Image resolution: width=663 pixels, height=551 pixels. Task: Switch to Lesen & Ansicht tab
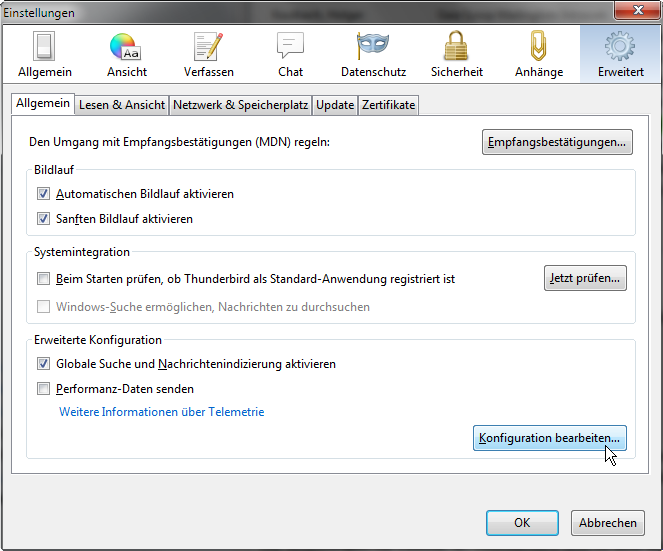(x=122, y=105)
